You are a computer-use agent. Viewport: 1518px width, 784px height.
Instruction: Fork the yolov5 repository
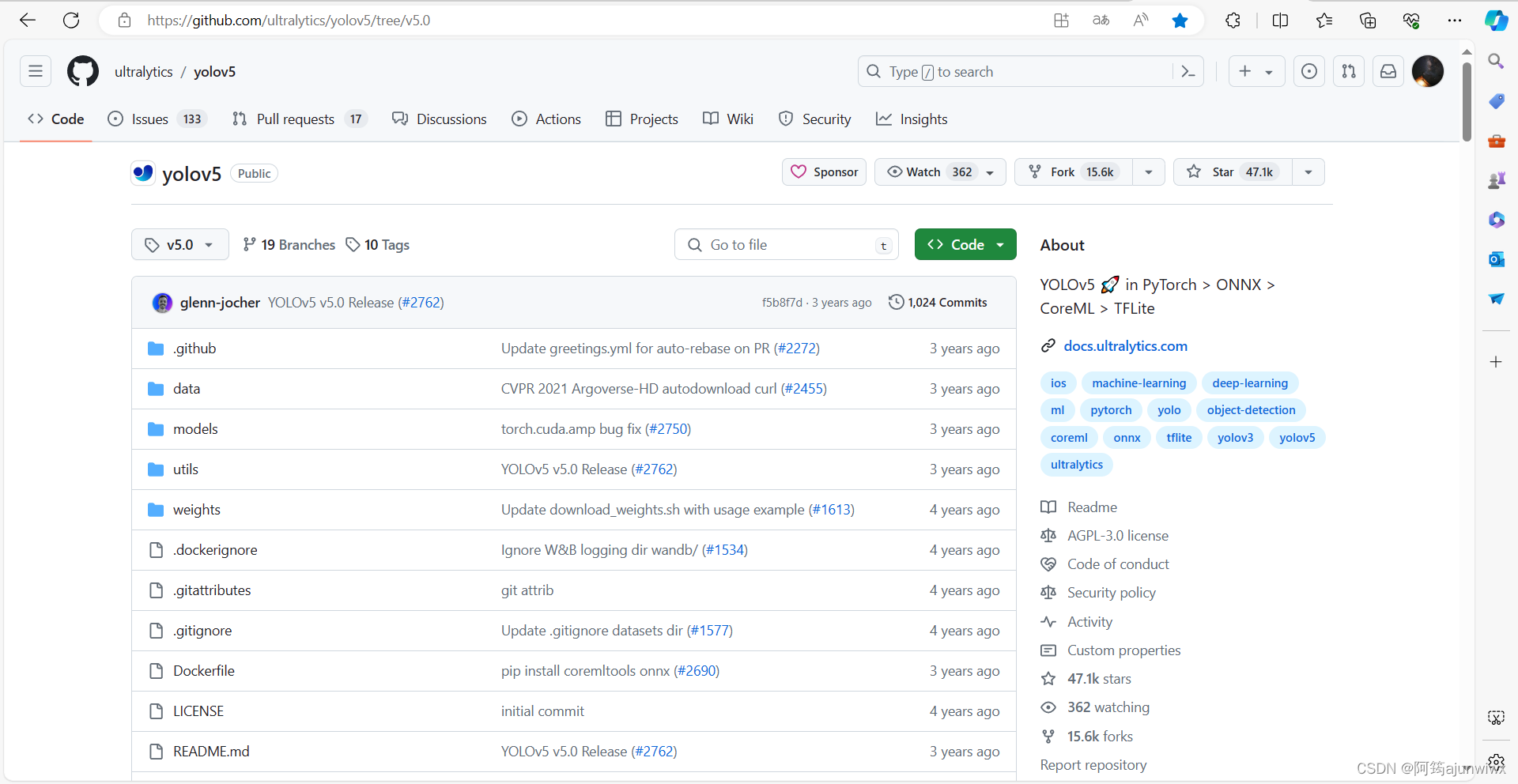1074,172
